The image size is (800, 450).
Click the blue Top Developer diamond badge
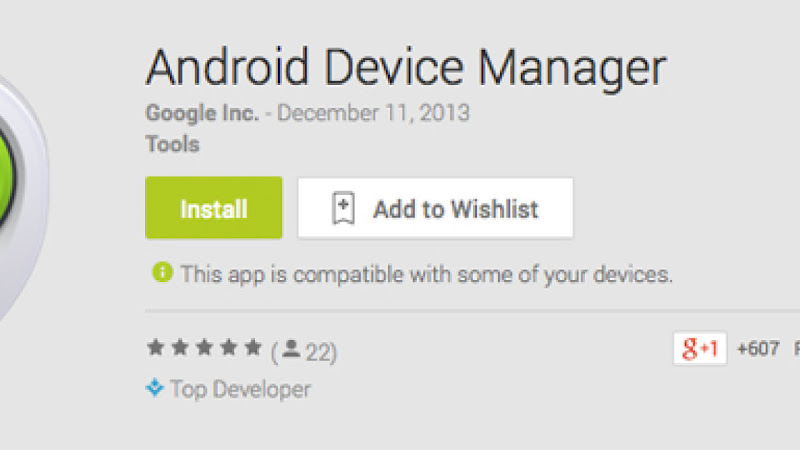pos(155,388)
